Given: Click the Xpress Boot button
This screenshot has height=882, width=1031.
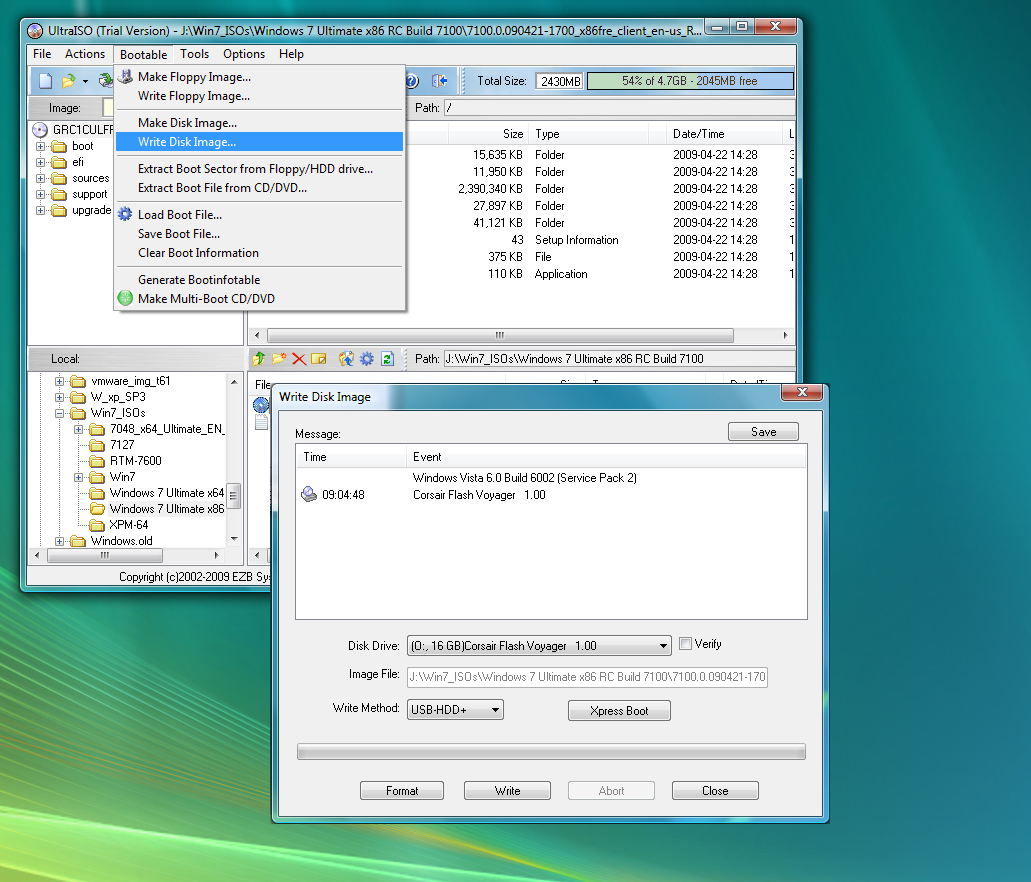Looking at the screenshot, I should tap(619, 710).
